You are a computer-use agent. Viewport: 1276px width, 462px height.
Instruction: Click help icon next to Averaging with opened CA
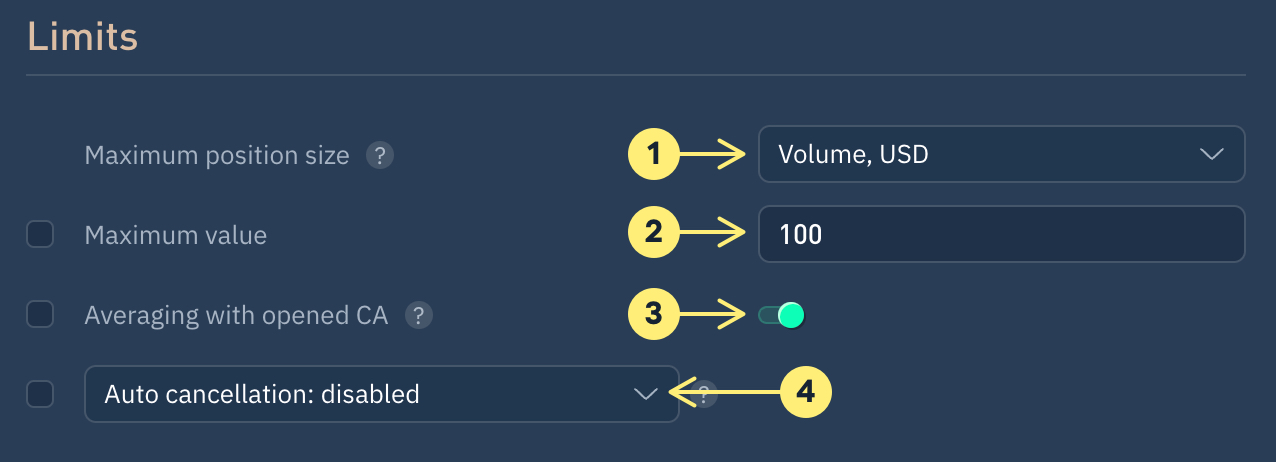[x=418, y=316]
